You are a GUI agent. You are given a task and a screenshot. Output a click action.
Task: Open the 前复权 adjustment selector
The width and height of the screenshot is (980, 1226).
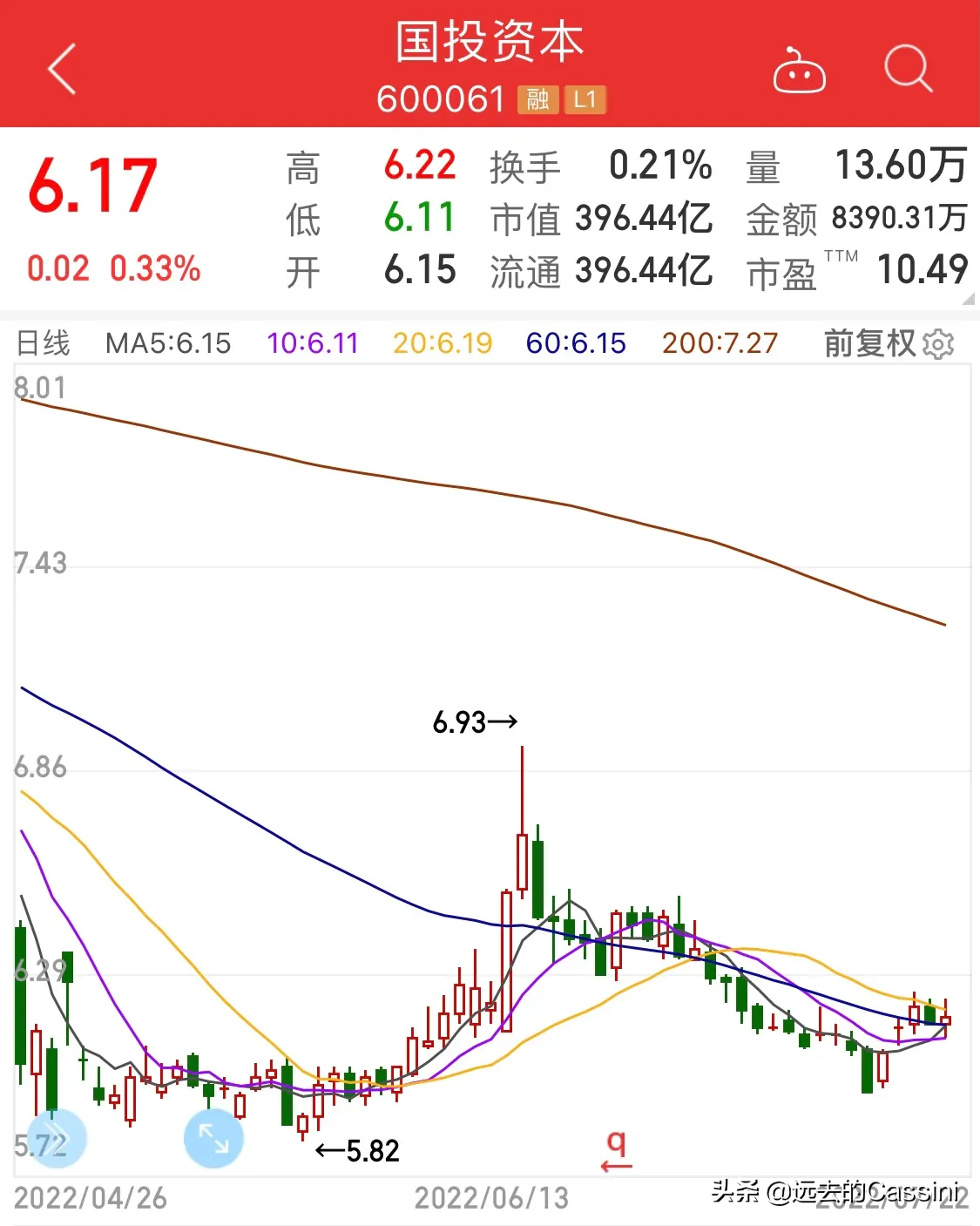click(x=869, y=343)
